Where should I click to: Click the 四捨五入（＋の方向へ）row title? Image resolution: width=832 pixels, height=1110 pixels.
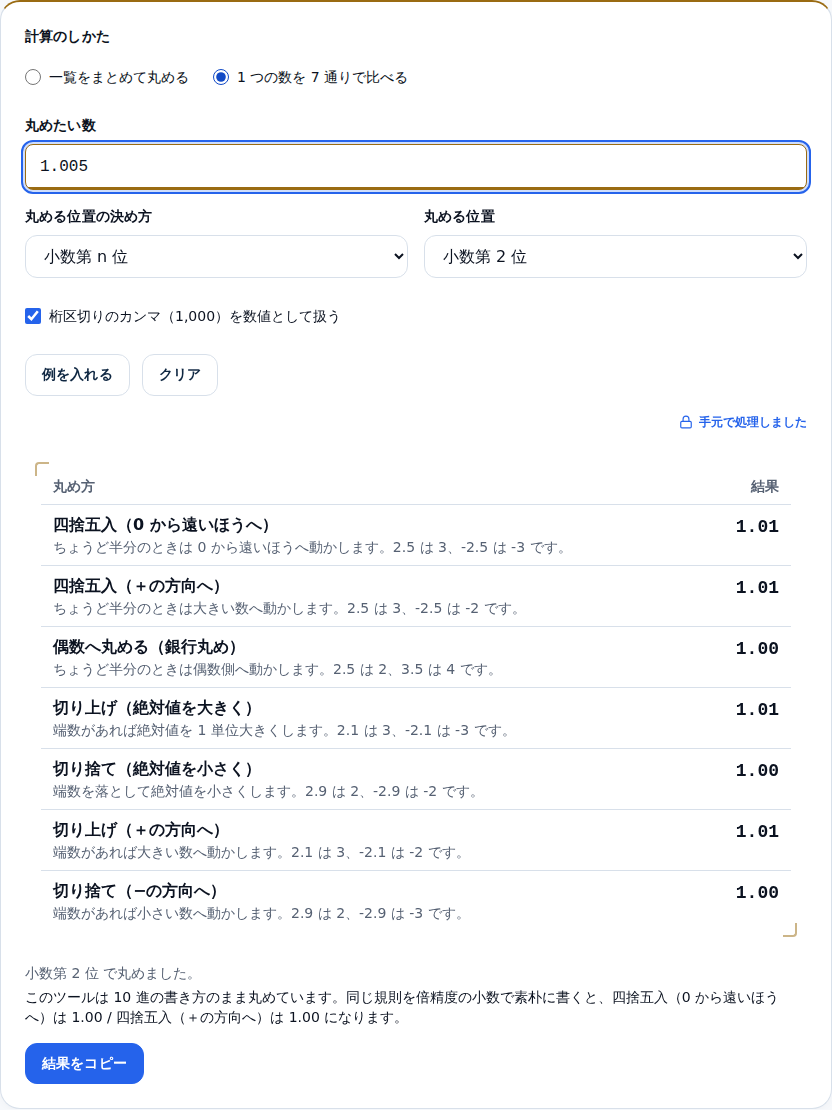click(x=137, y=586)
